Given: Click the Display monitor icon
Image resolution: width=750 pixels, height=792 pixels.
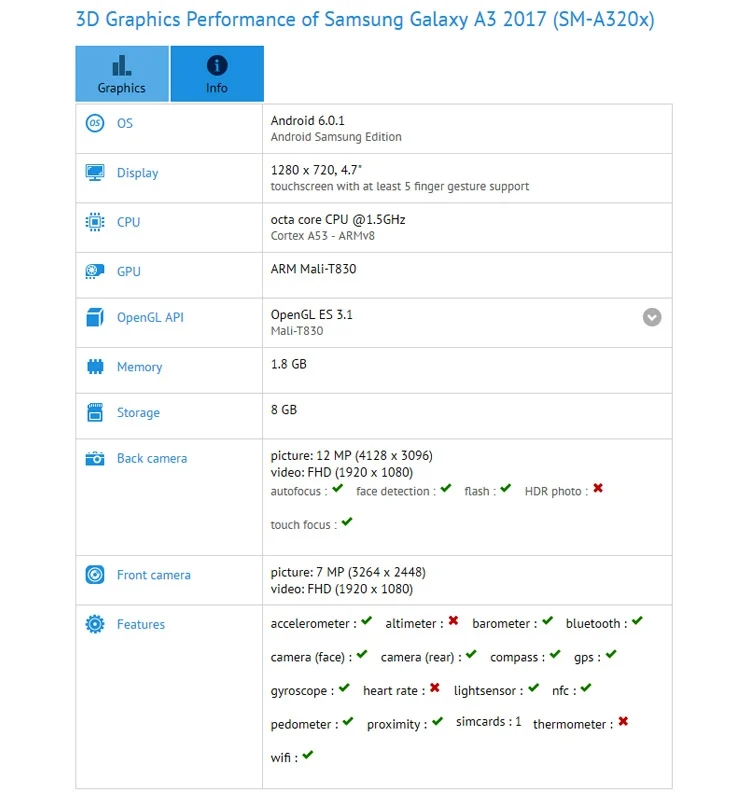Looking at the screenshot, I should click(94, 173).
